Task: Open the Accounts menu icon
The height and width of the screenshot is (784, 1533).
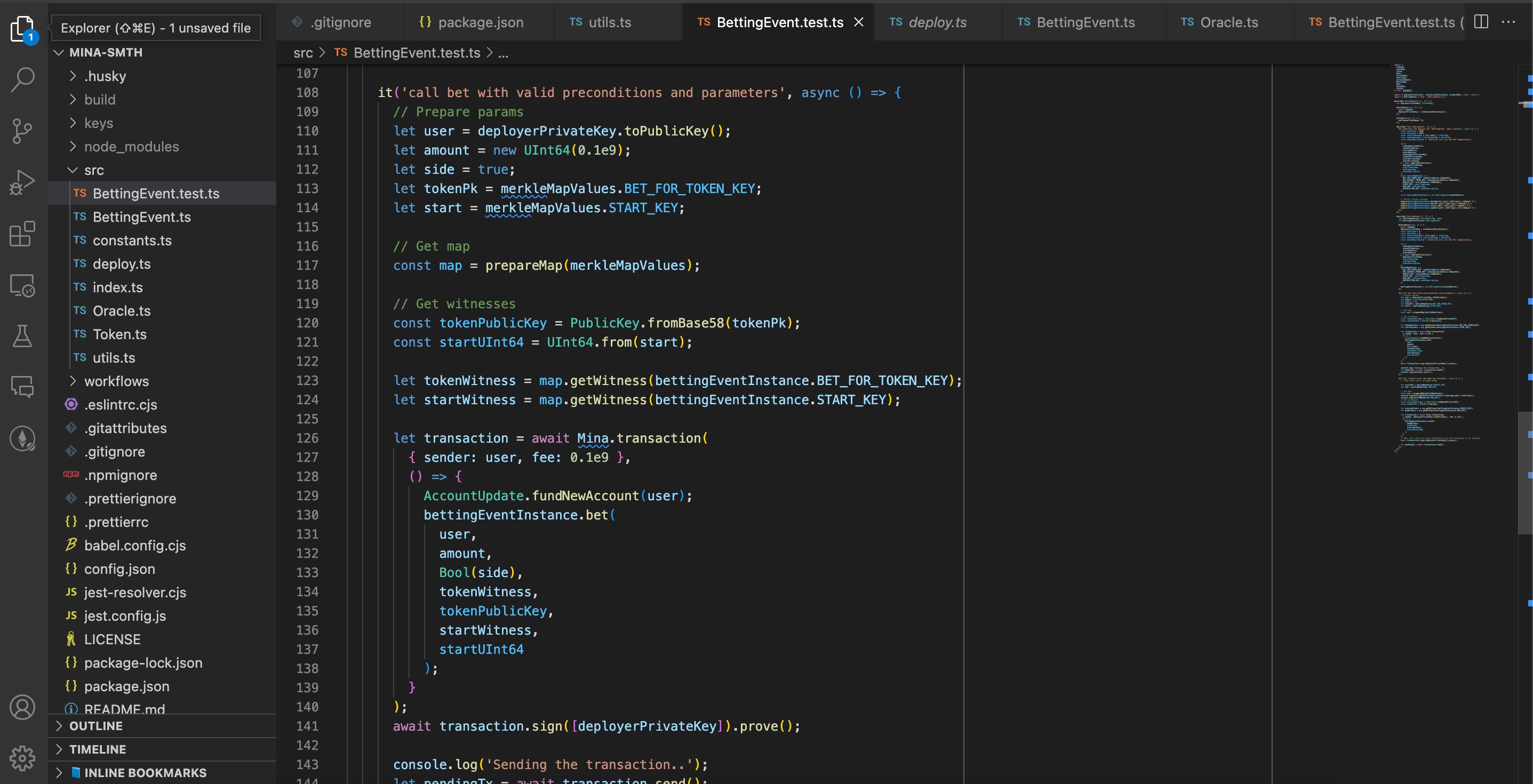Action: point(22,707)
